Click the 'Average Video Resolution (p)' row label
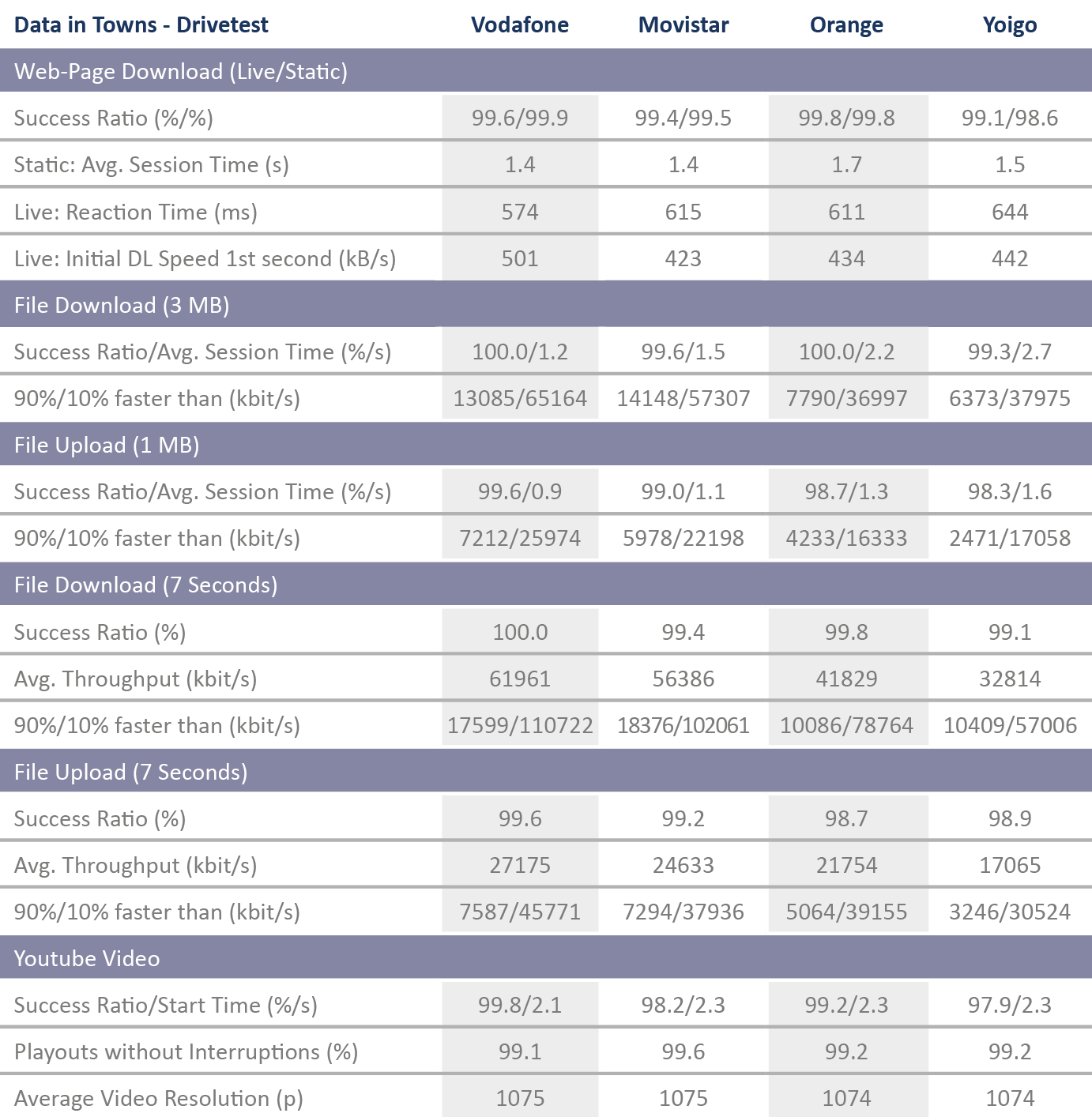 pyautogui.click(x=159, y=1099)
